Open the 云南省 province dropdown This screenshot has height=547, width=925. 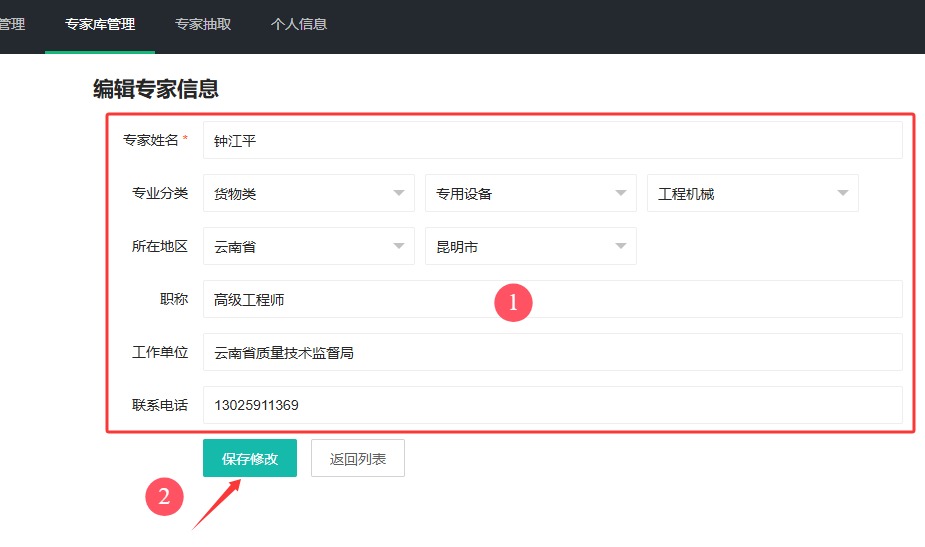pos(309,246)
